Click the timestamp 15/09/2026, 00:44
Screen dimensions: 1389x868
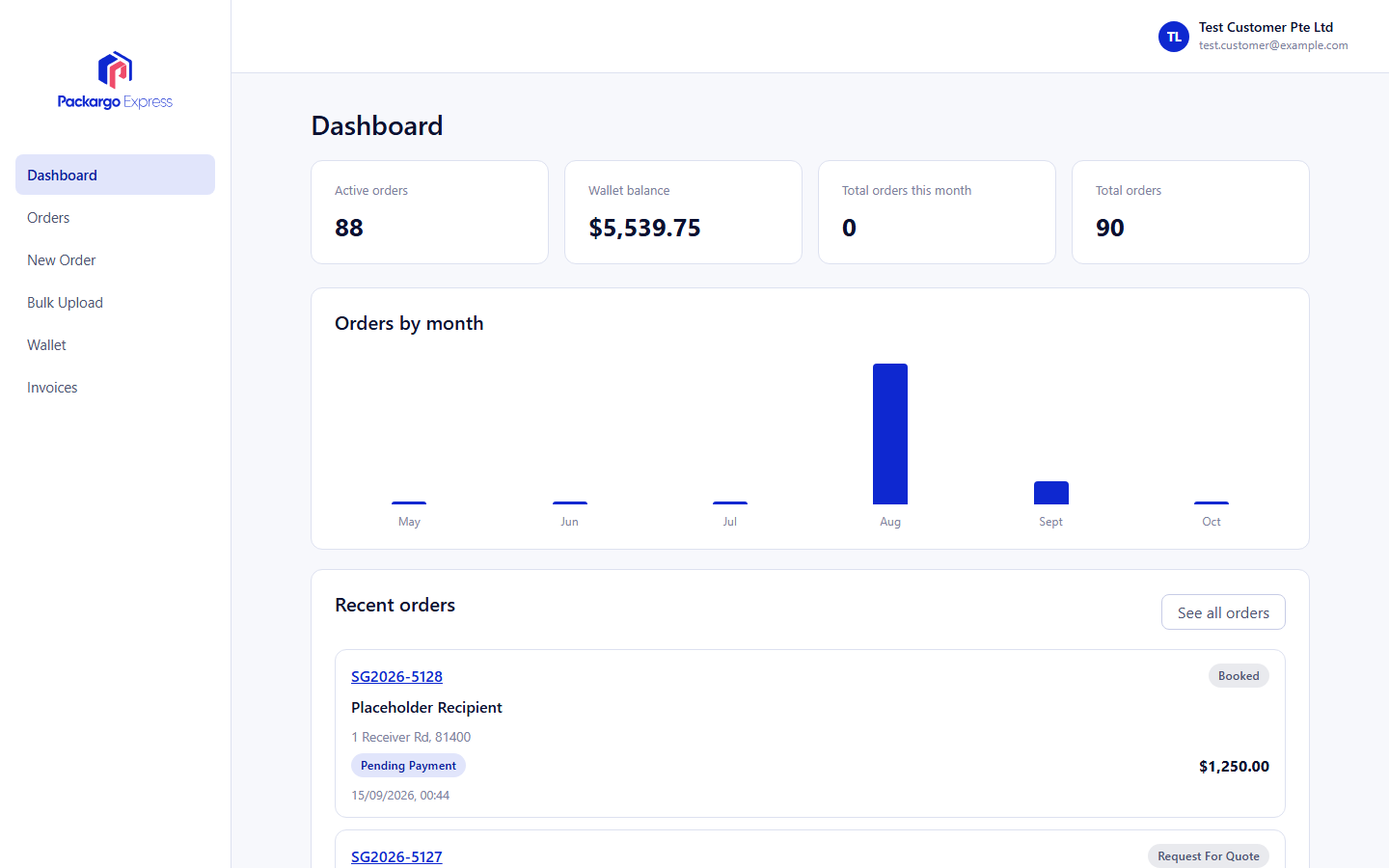[400, 796]
